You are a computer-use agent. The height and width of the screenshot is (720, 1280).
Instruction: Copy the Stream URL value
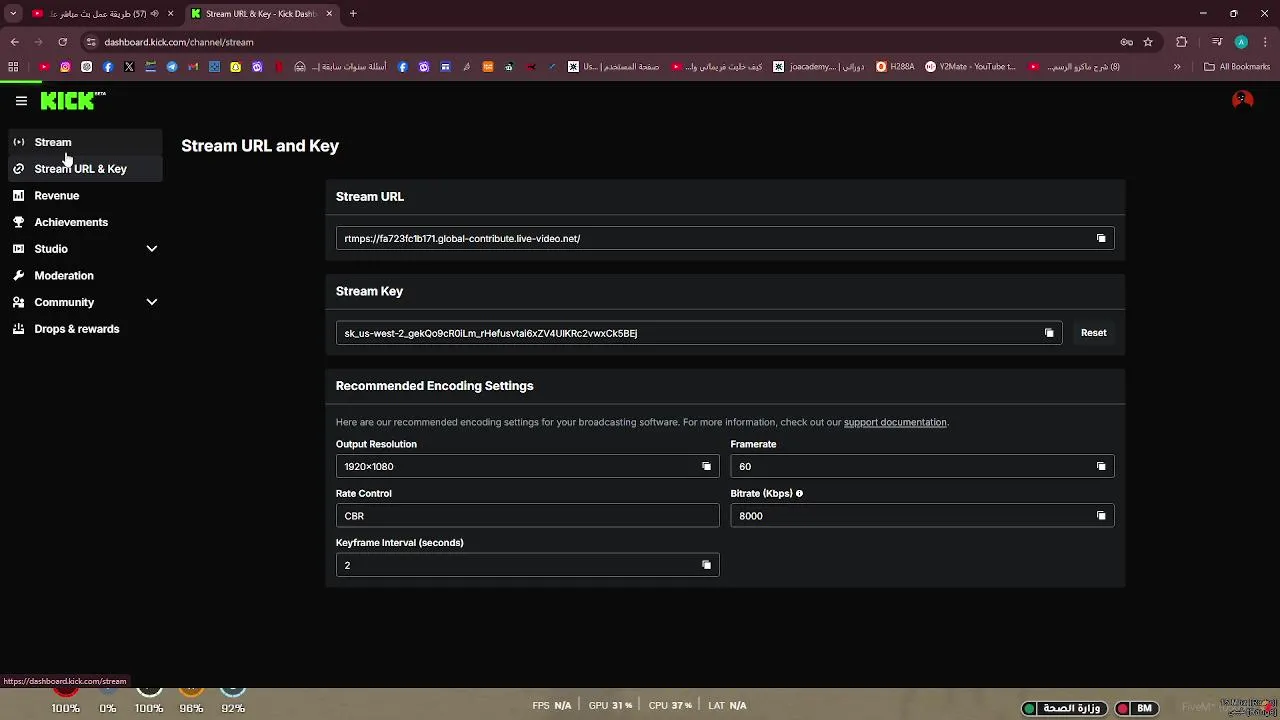[x=1101, y=238]
